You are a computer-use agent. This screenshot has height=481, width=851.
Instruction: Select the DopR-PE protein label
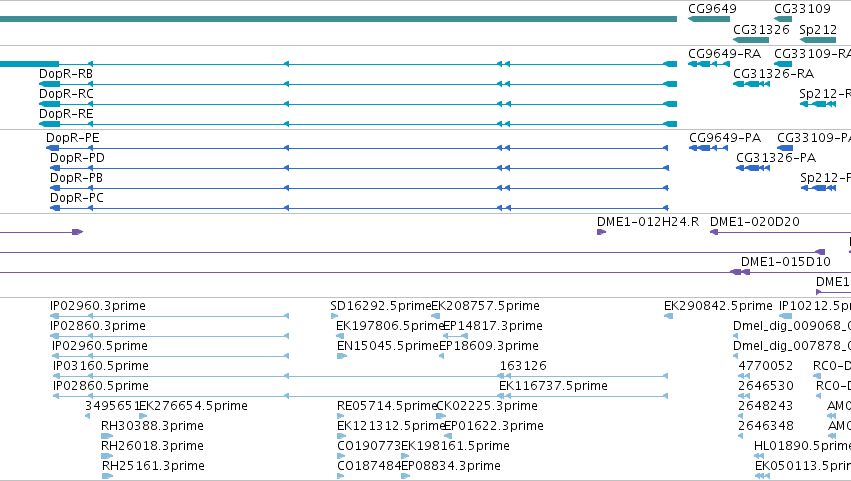tap(73, 138)
